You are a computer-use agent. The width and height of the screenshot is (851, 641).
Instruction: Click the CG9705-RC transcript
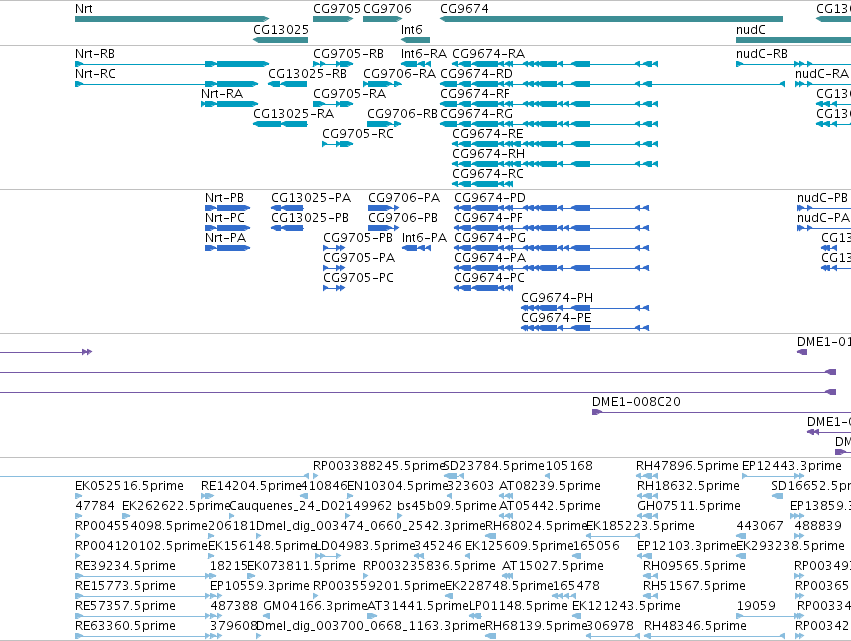(x=338, y=144)
